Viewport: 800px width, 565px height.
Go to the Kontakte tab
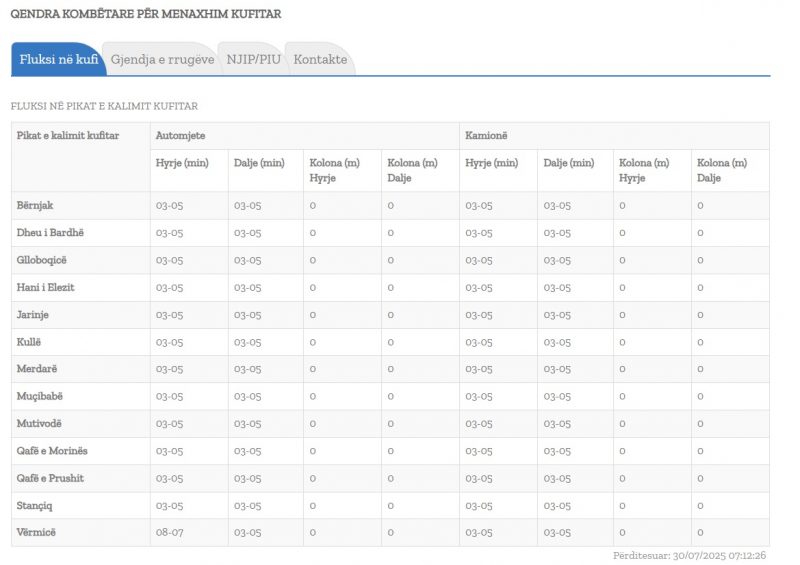click(x=320, y=60)
